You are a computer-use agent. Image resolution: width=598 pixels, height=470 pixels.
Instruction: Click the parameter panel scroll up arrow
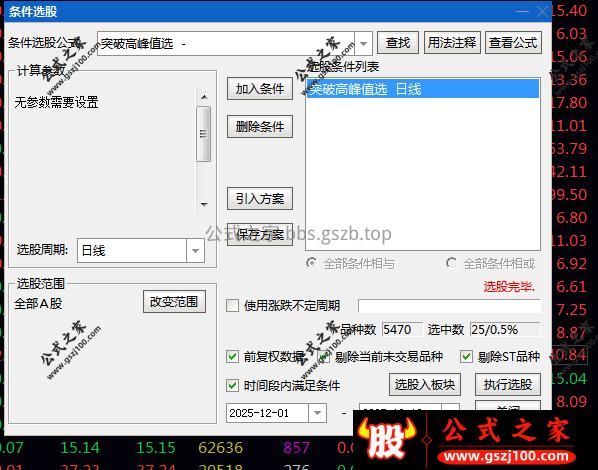click(204, 97)
